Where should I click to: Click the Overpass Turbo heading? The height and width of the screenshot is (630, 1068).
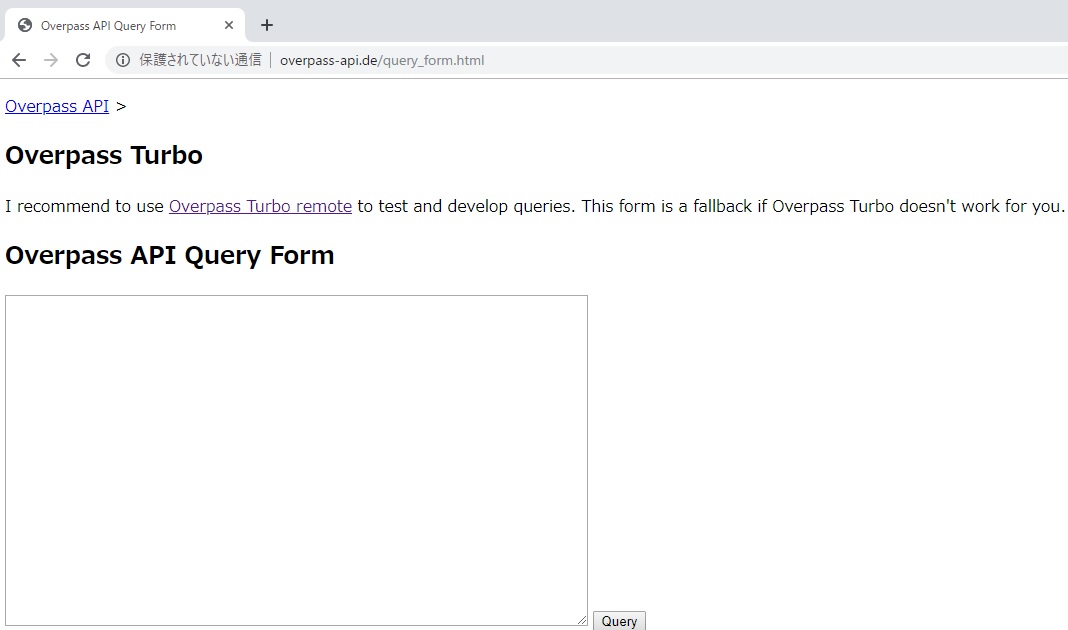pyautogui.click(x=104, y=155)
